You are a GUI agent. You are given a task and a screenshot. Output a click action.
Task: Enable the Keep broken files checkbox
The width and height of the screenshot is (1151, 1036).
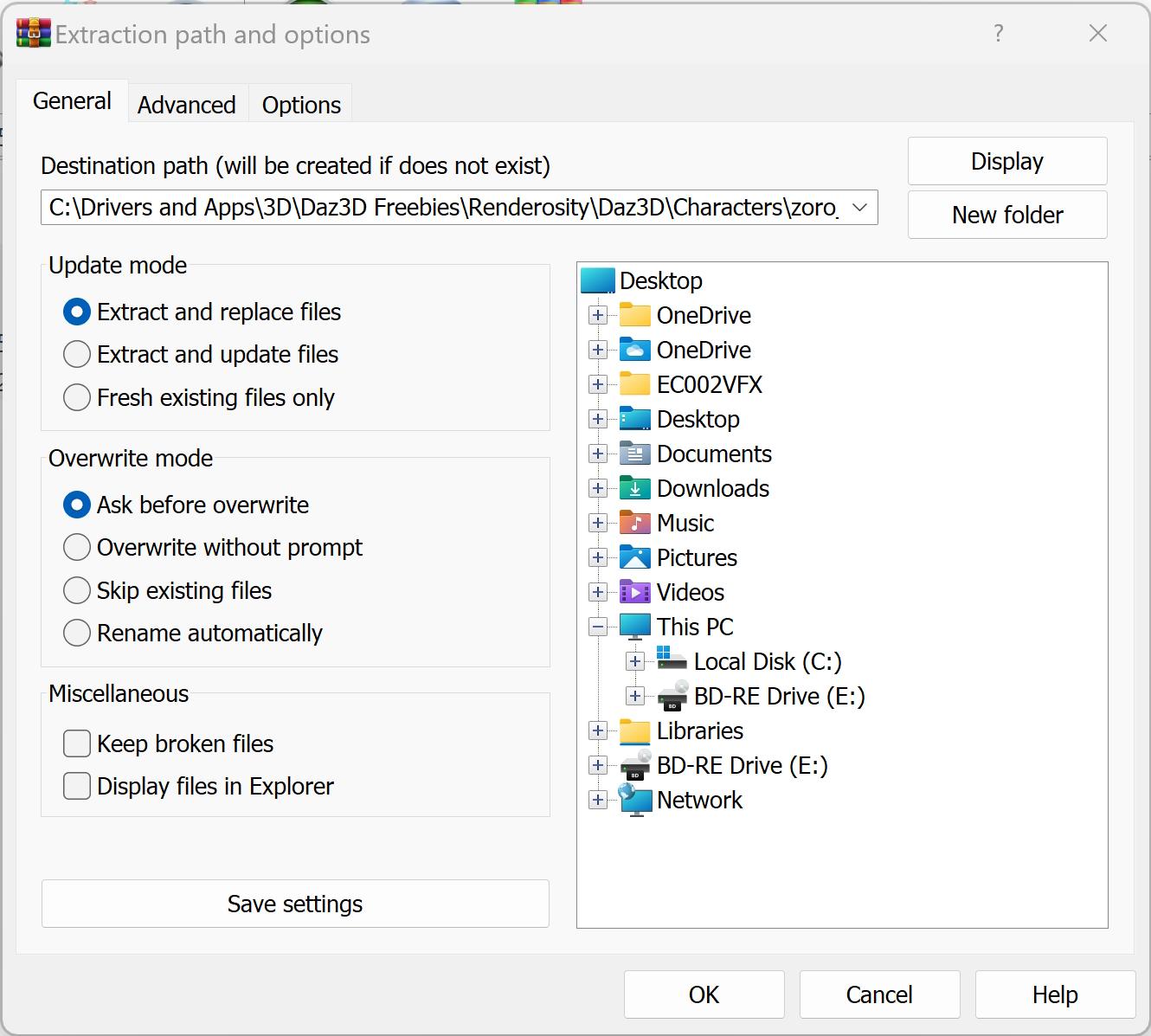click(x=76, y=743)
